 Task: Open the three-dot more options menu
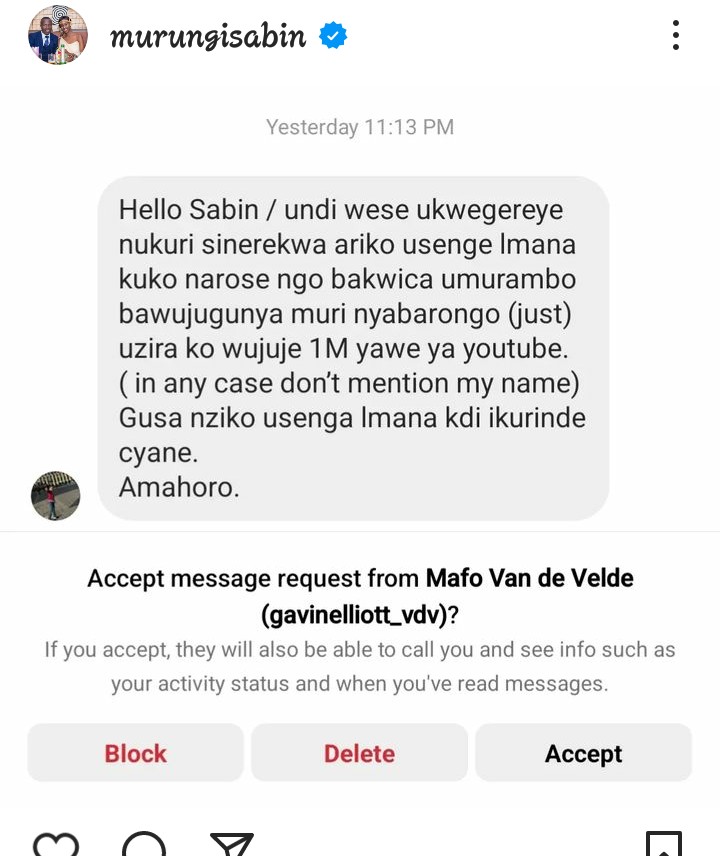(x=676, y=36)
